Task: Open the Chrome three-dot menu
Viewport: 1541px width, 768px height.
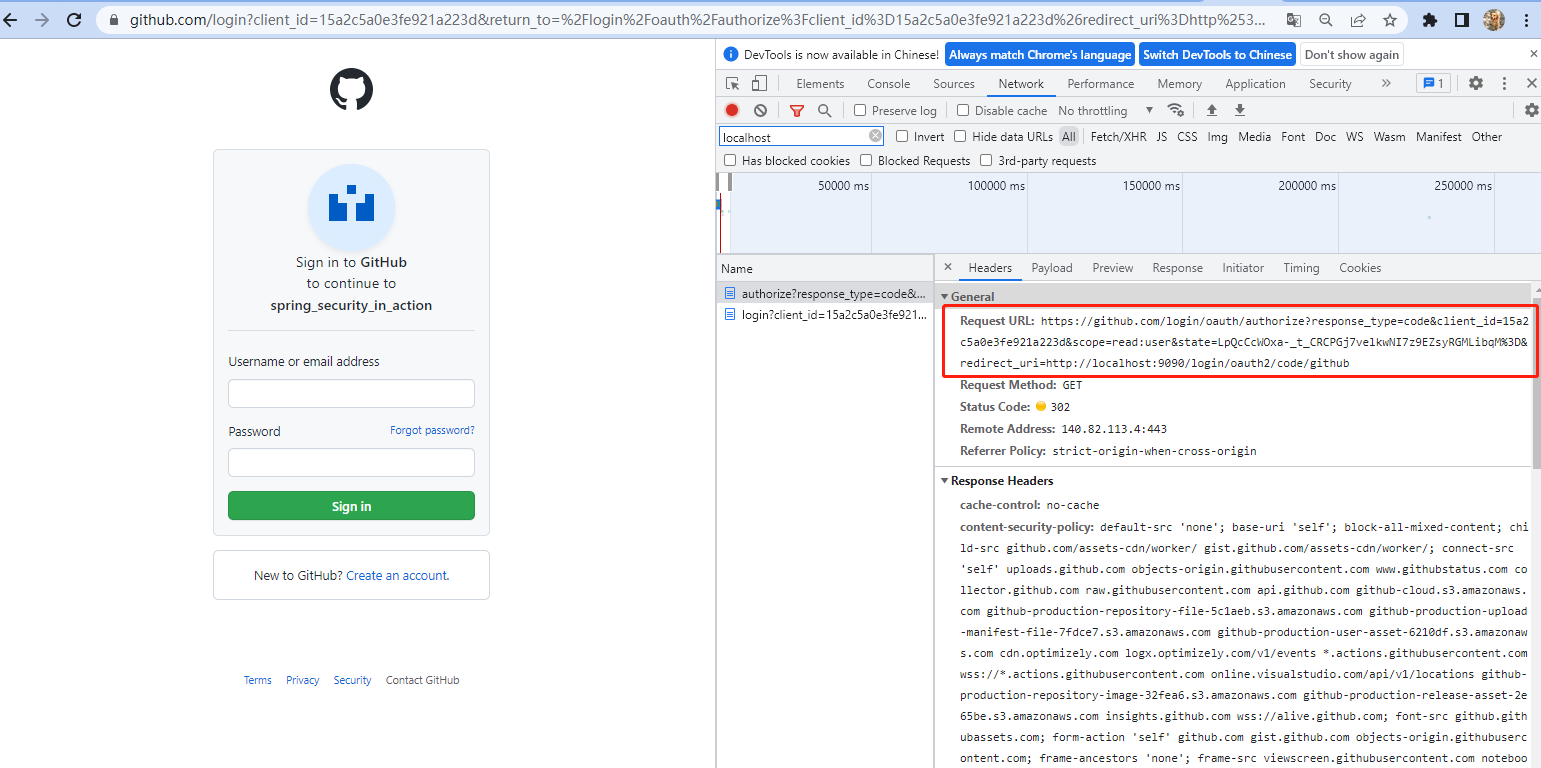Action: click(1527, 20)
